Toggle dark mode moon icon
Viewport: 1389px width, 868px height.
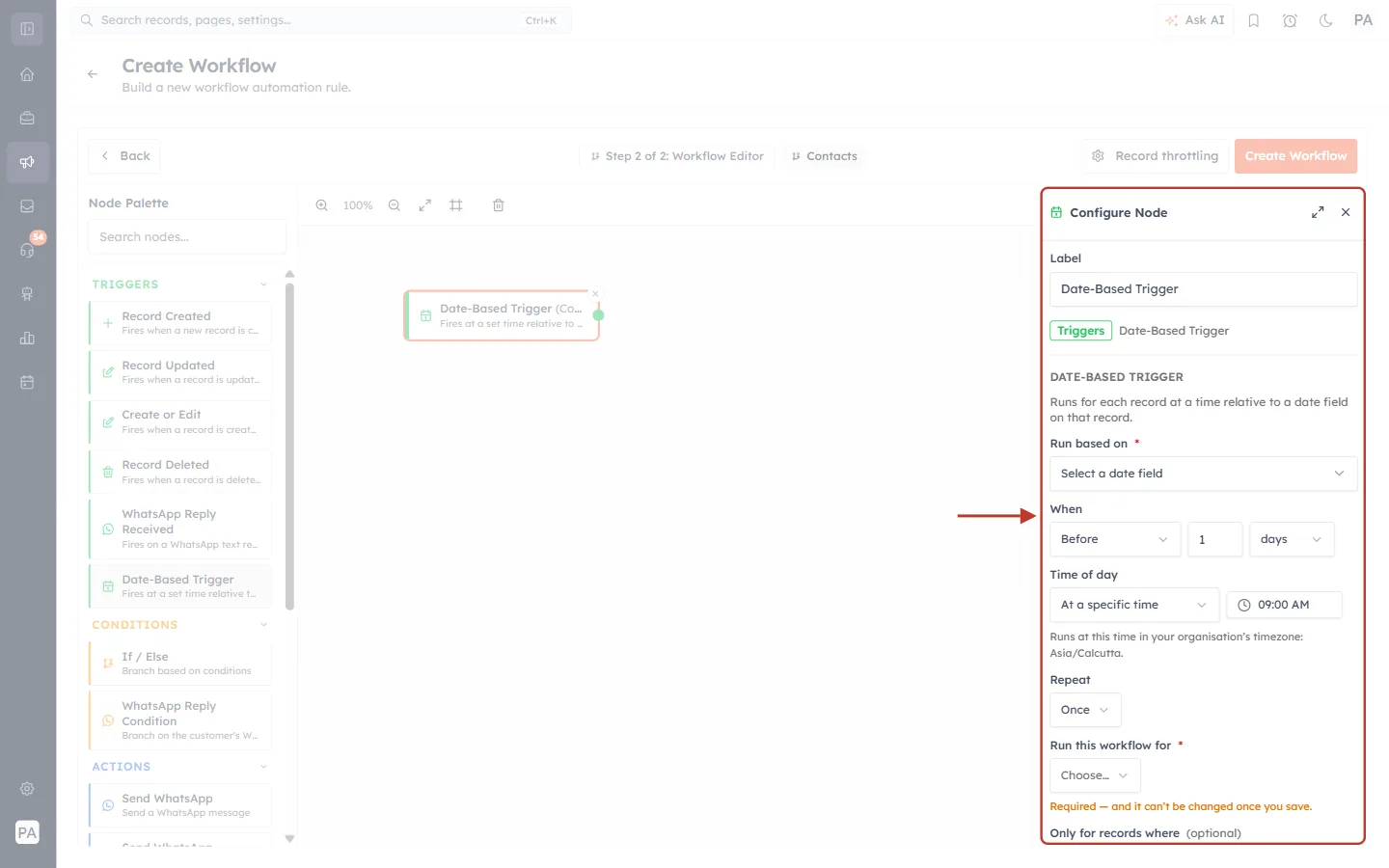1326,20
